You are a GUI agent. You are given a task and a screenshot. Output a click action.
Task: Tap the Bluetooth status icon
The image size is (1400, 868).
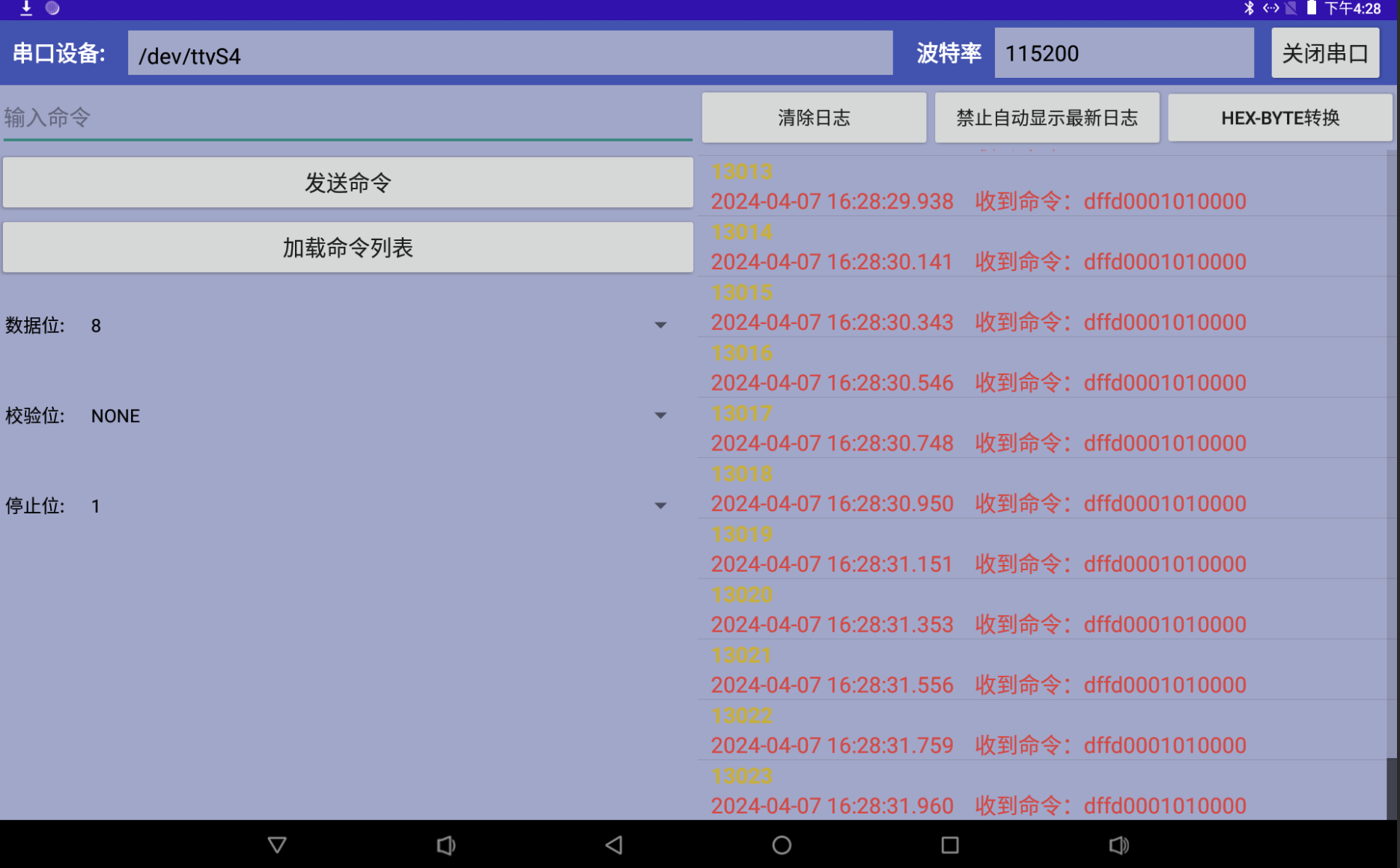pyautogui.click(x=1249, y=8)
